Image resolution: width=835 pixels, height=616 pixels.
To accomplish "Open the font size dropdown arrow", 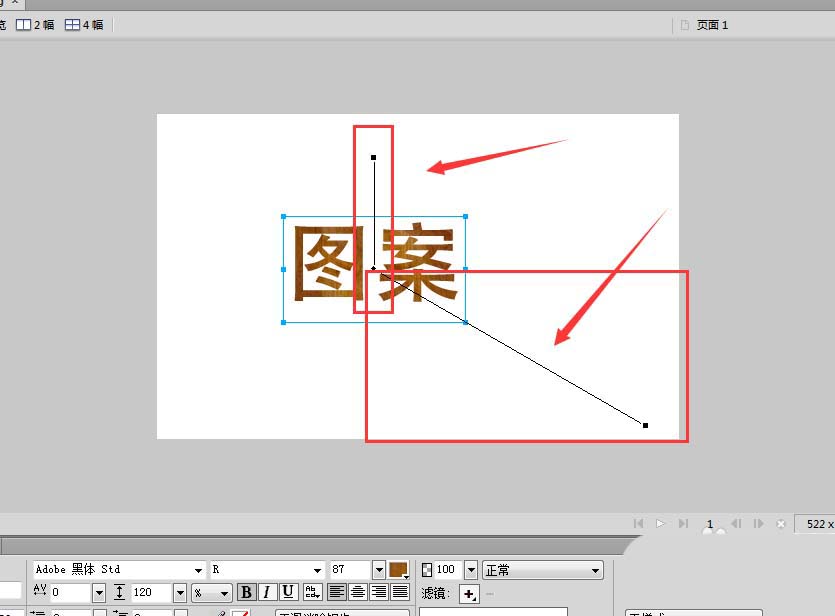I will [379, 570].
